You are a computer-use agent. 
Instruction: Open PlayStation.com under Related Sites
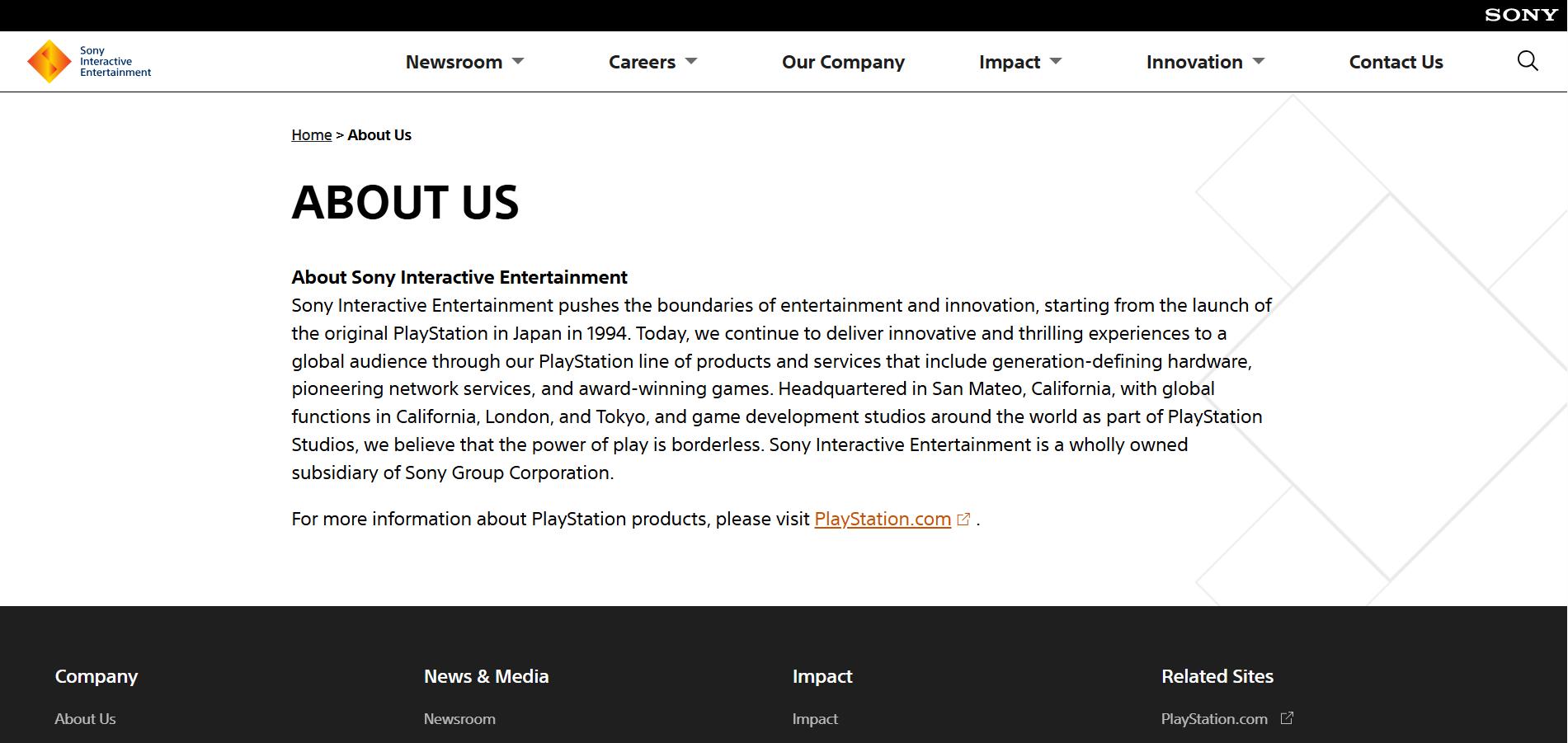point(1214,719)
